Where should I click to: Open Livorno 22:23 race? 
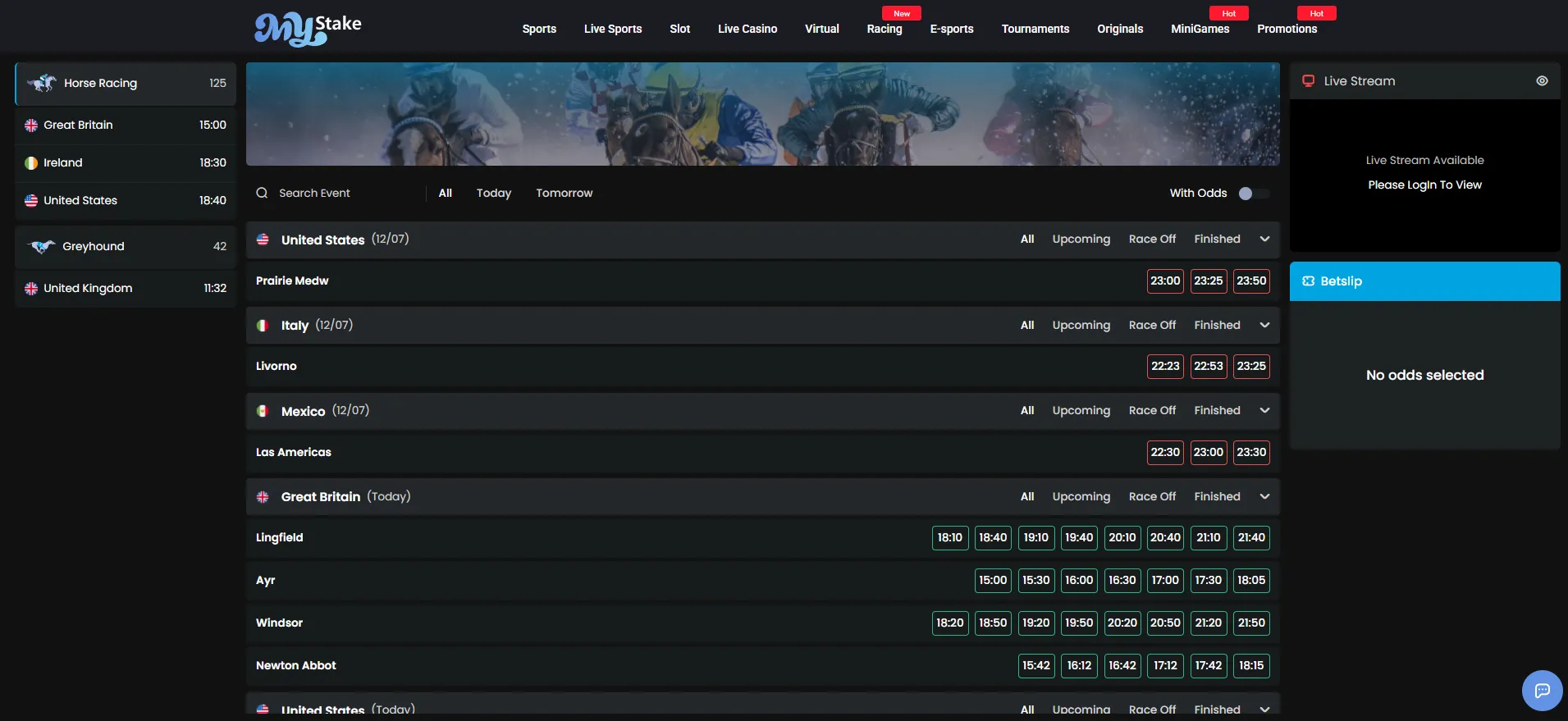[1165, 367]
